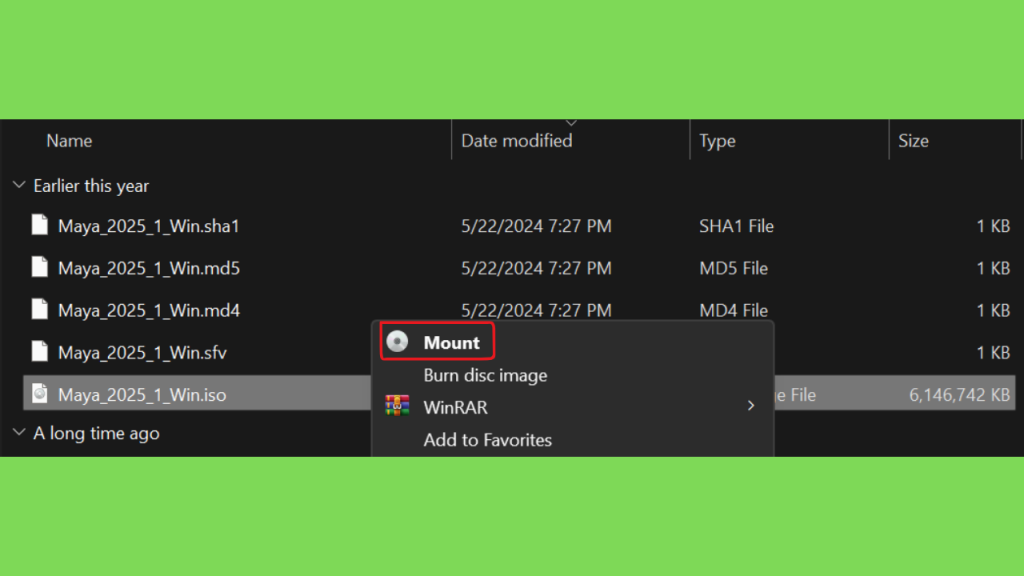1024x576 pixels.
Task: Select the Maya_2025_1_Win.sfv filename
Action: coord(142,353)
